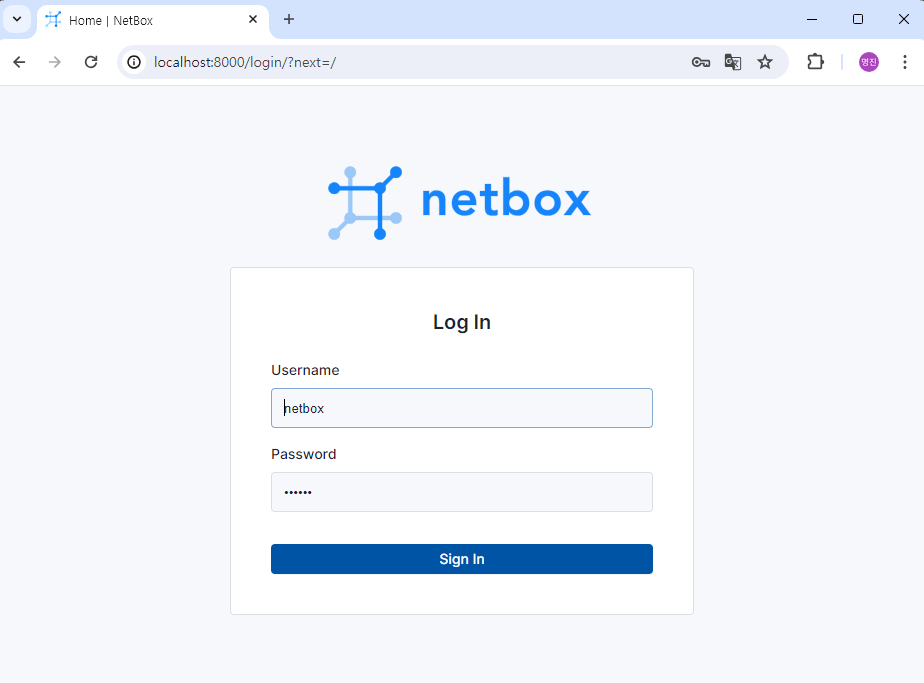The width and height of the screenshot is (924, 683).
Task: Open the Google Translate page icon
Action: (x=732, y=62)
